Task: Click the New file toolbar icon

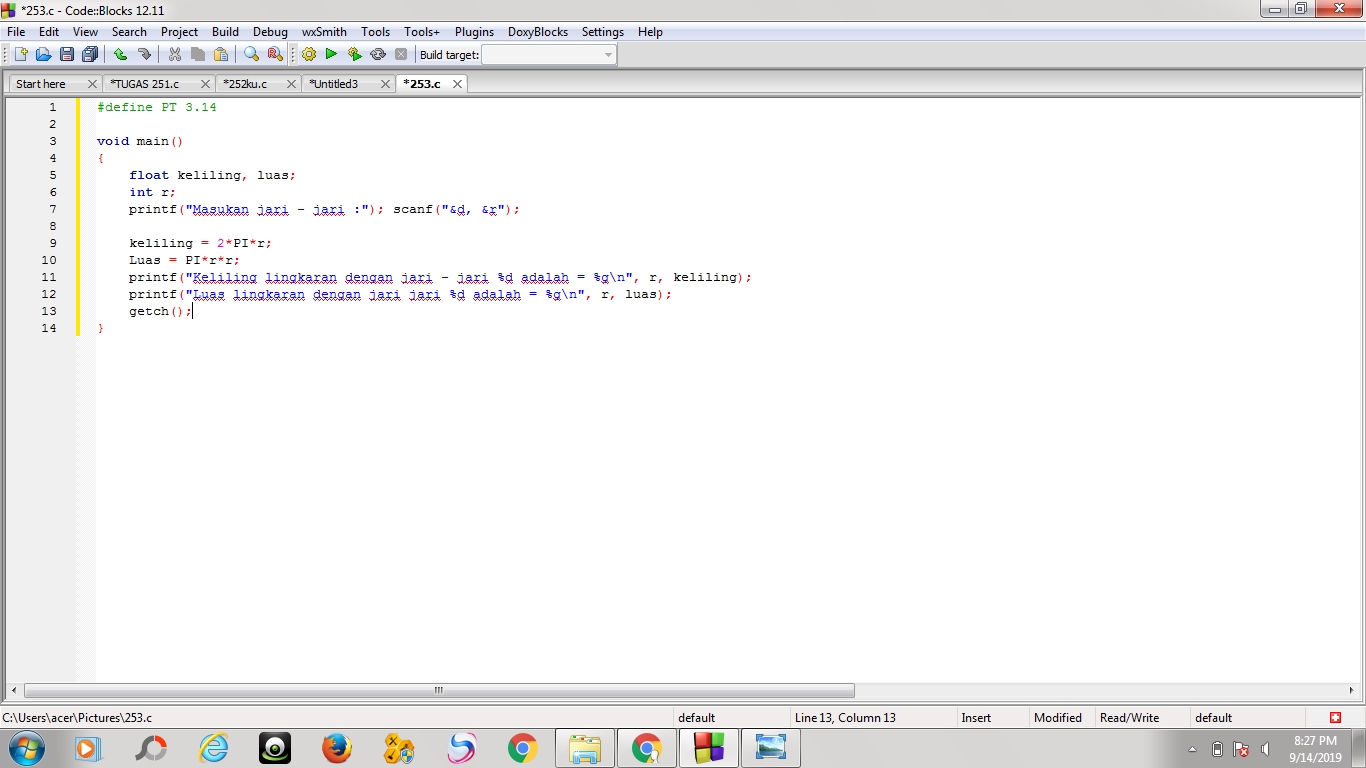Action: [20, 54]
